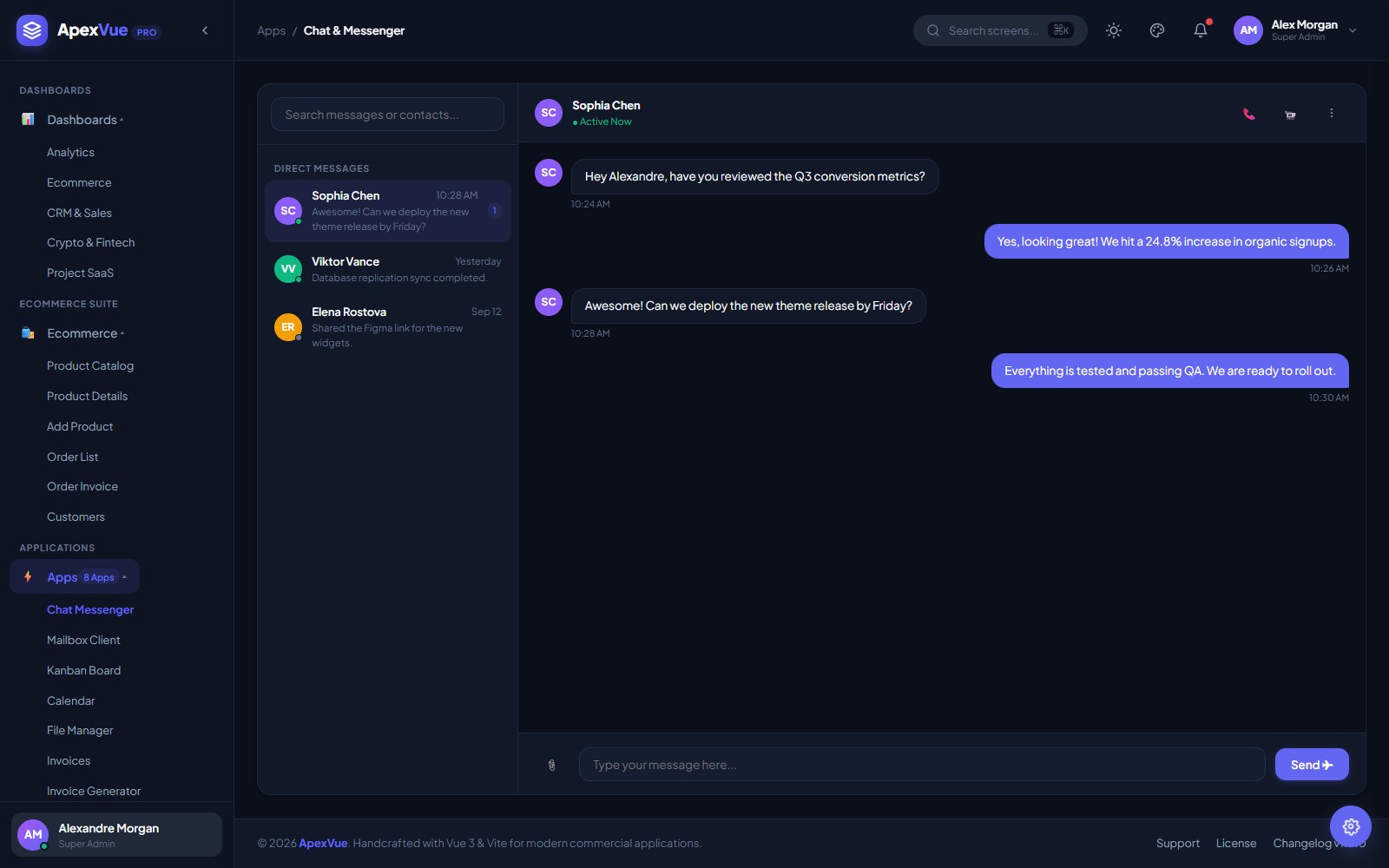The height and width of the screenshot is (868, 1389).
Task: Click the Ecommerce shopping bag icon
Action: click(28, 333)
